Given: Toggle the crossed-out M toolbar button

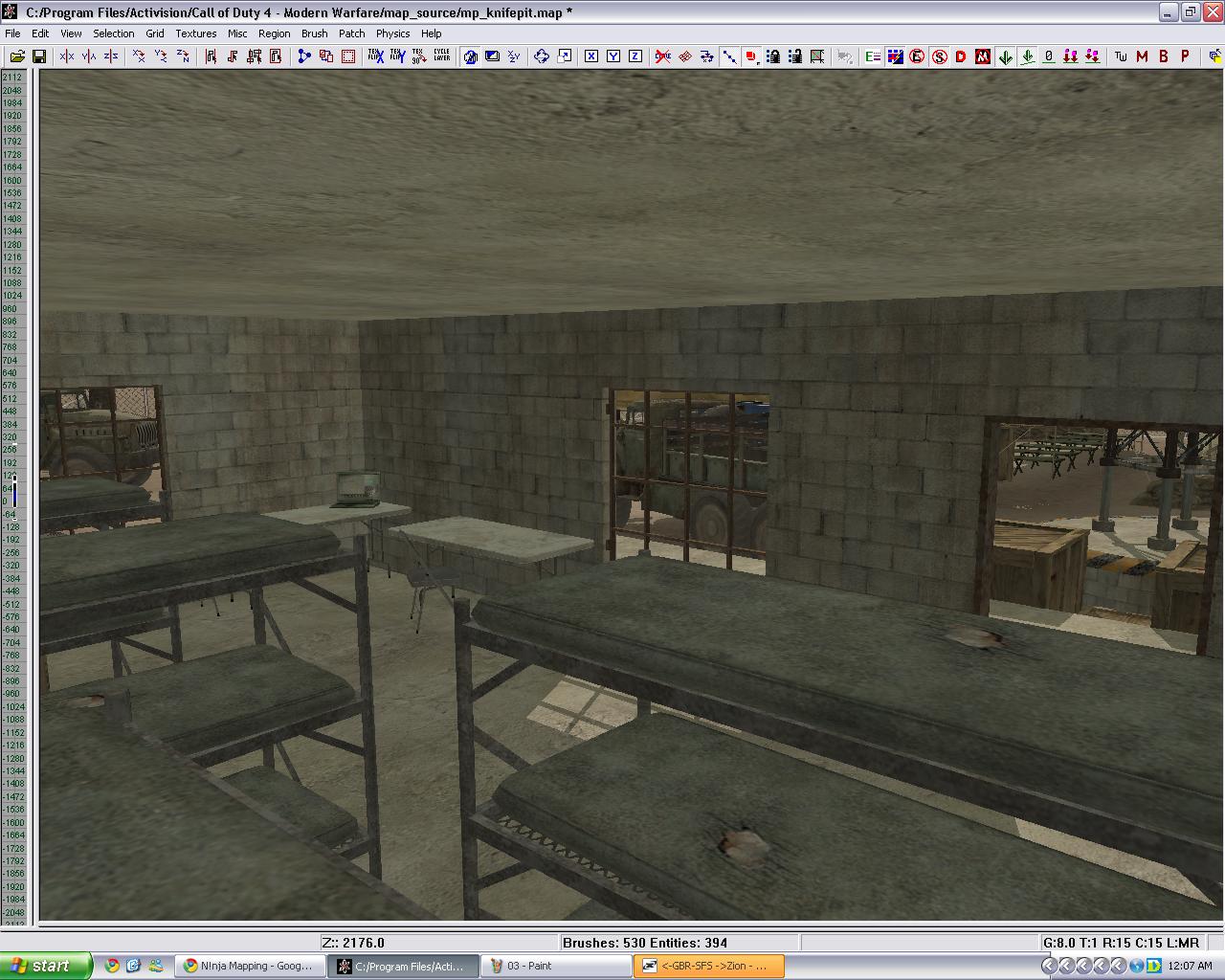Looking at the screenshot, I should [983, 56].
